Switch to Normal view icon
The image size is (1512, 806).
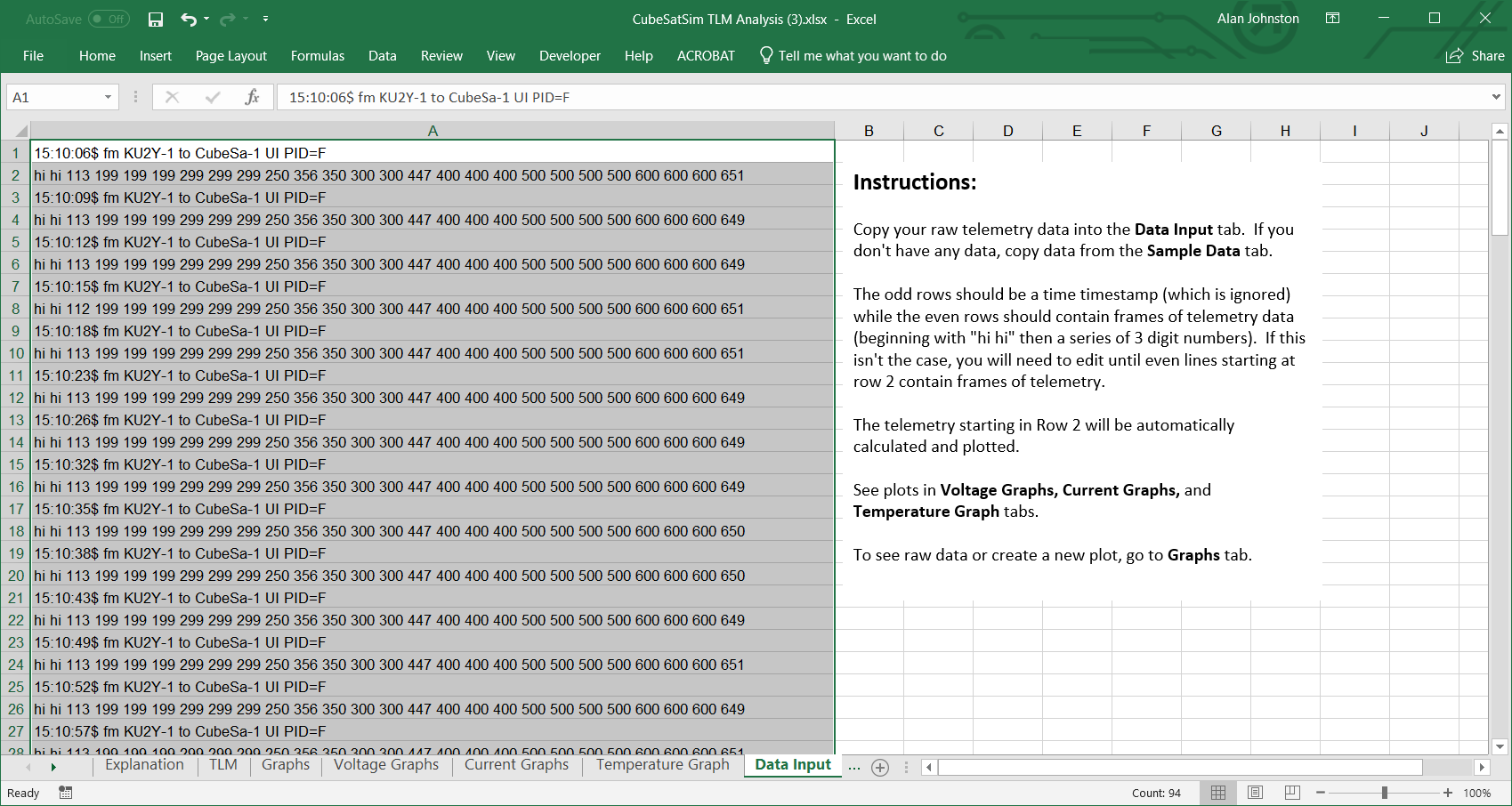click(x=1218, y=793)
